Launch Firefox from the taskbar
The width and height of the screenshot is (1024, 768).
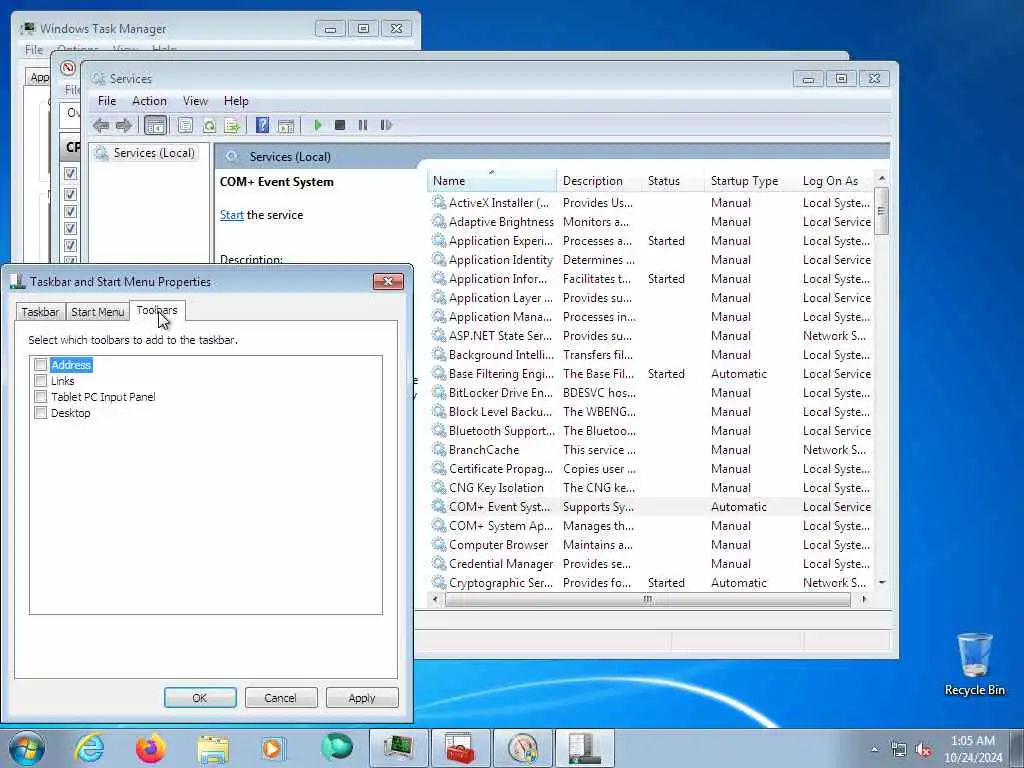click(x=151, y=748)
